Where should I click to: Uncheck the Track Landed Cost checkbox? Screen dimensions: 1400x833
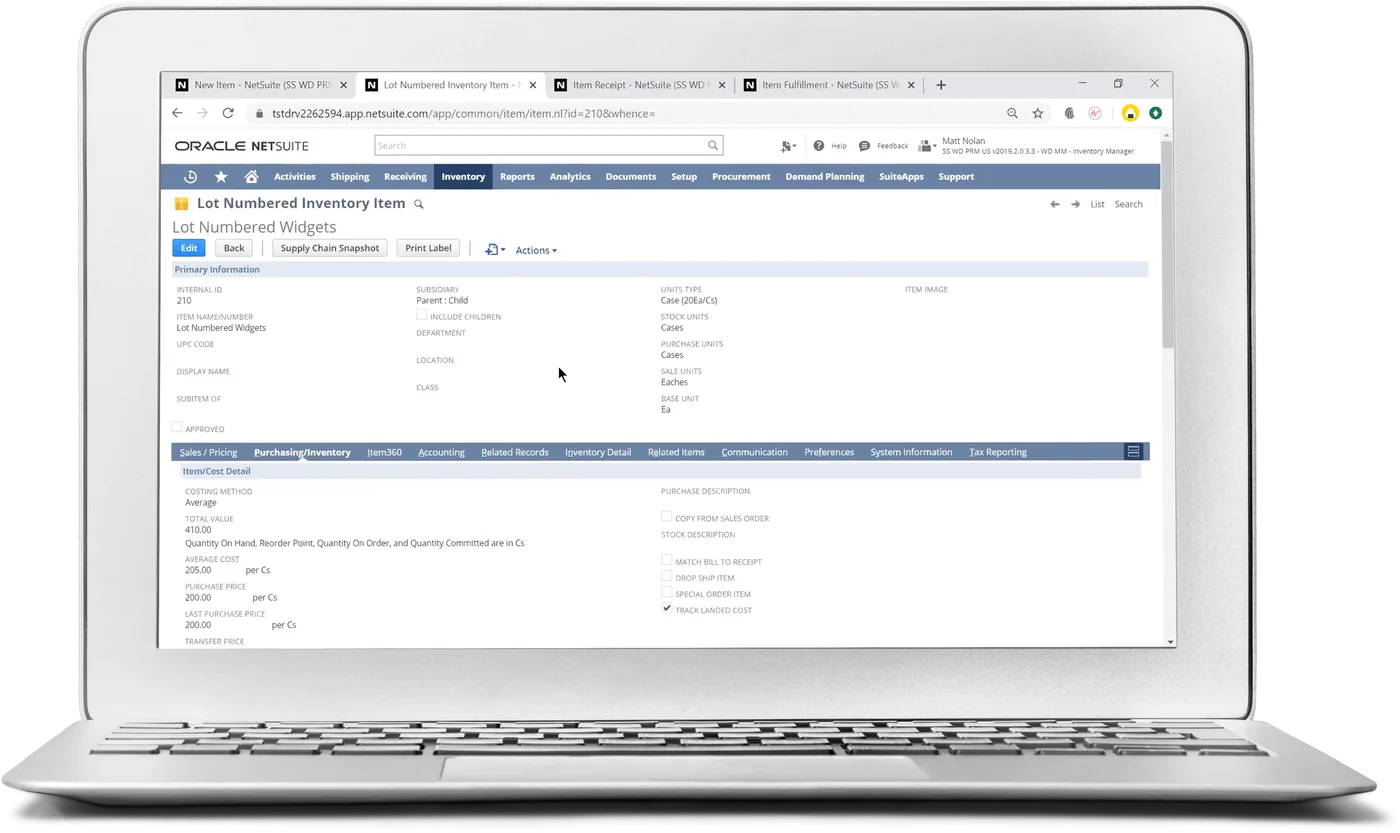tap(667, 608)
